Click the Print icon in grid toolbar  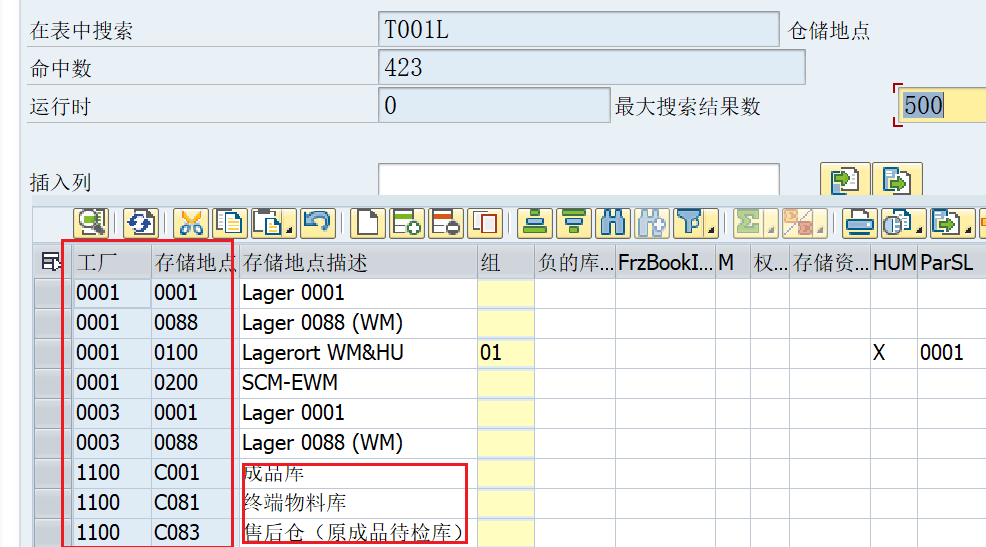pyautogui.click(x=859, y=223)
